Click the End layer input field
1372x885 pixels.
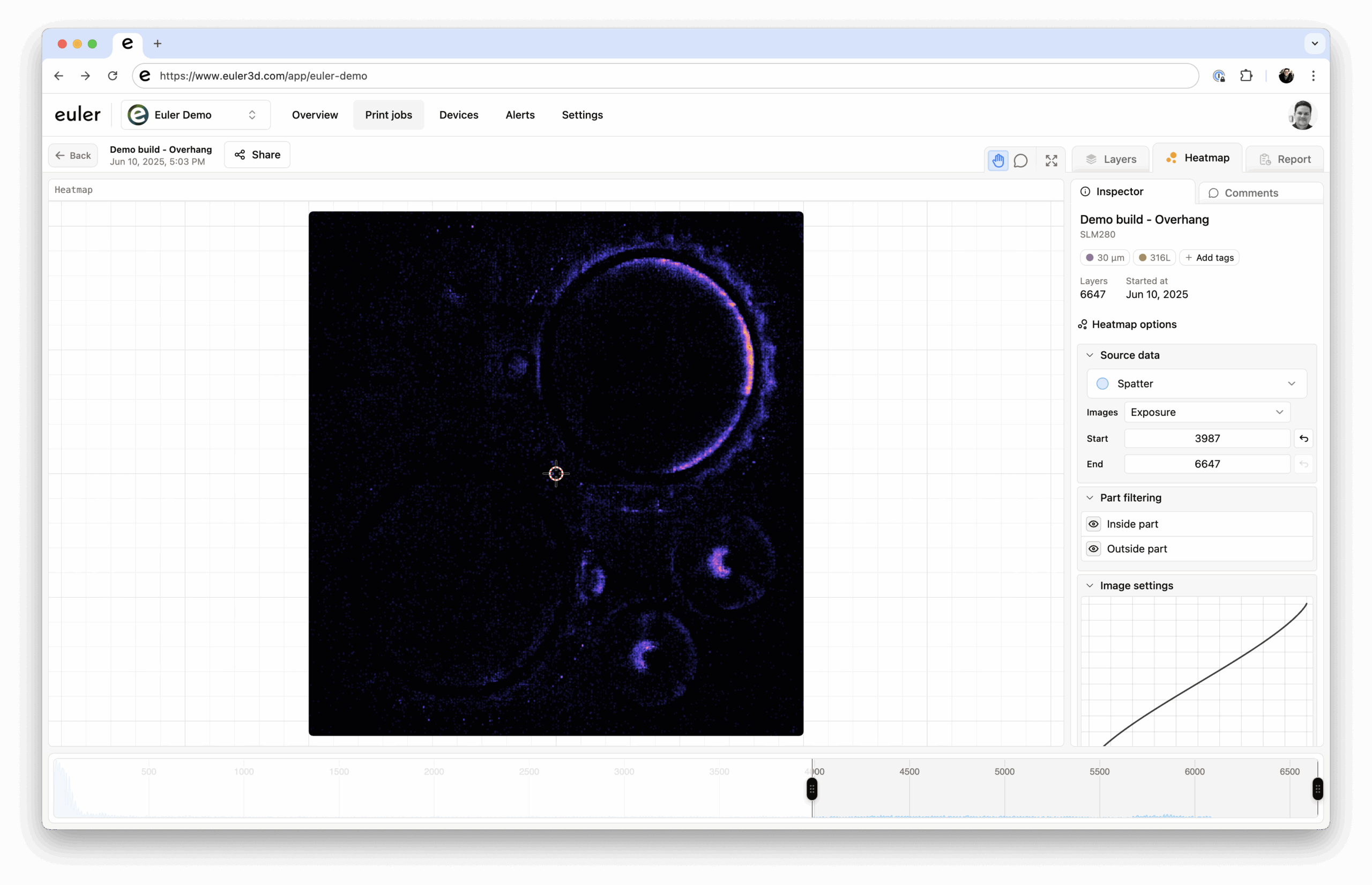pyautogui.click(x=1206, y=464)
